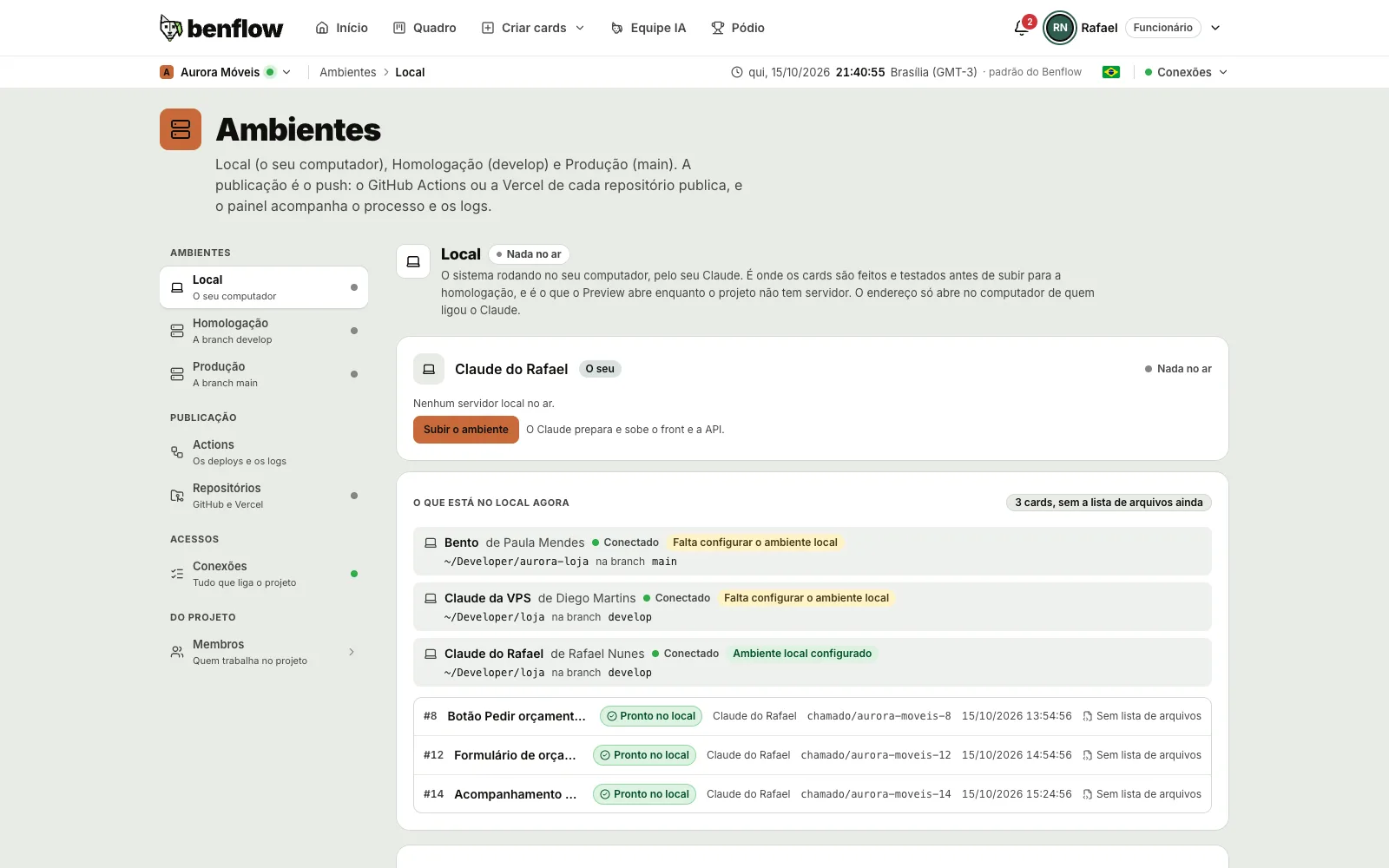Open Quadro in the top navigation
Image resolution: width=1389 pixels, height=868 pixels.
(425, 28)
